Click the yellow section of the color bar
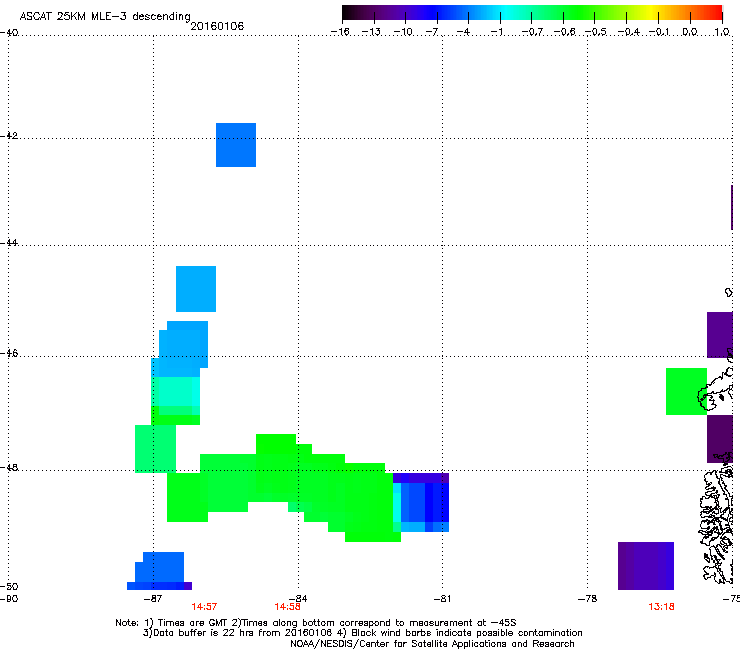Screen dimensions: 740x650 point(651,12)
